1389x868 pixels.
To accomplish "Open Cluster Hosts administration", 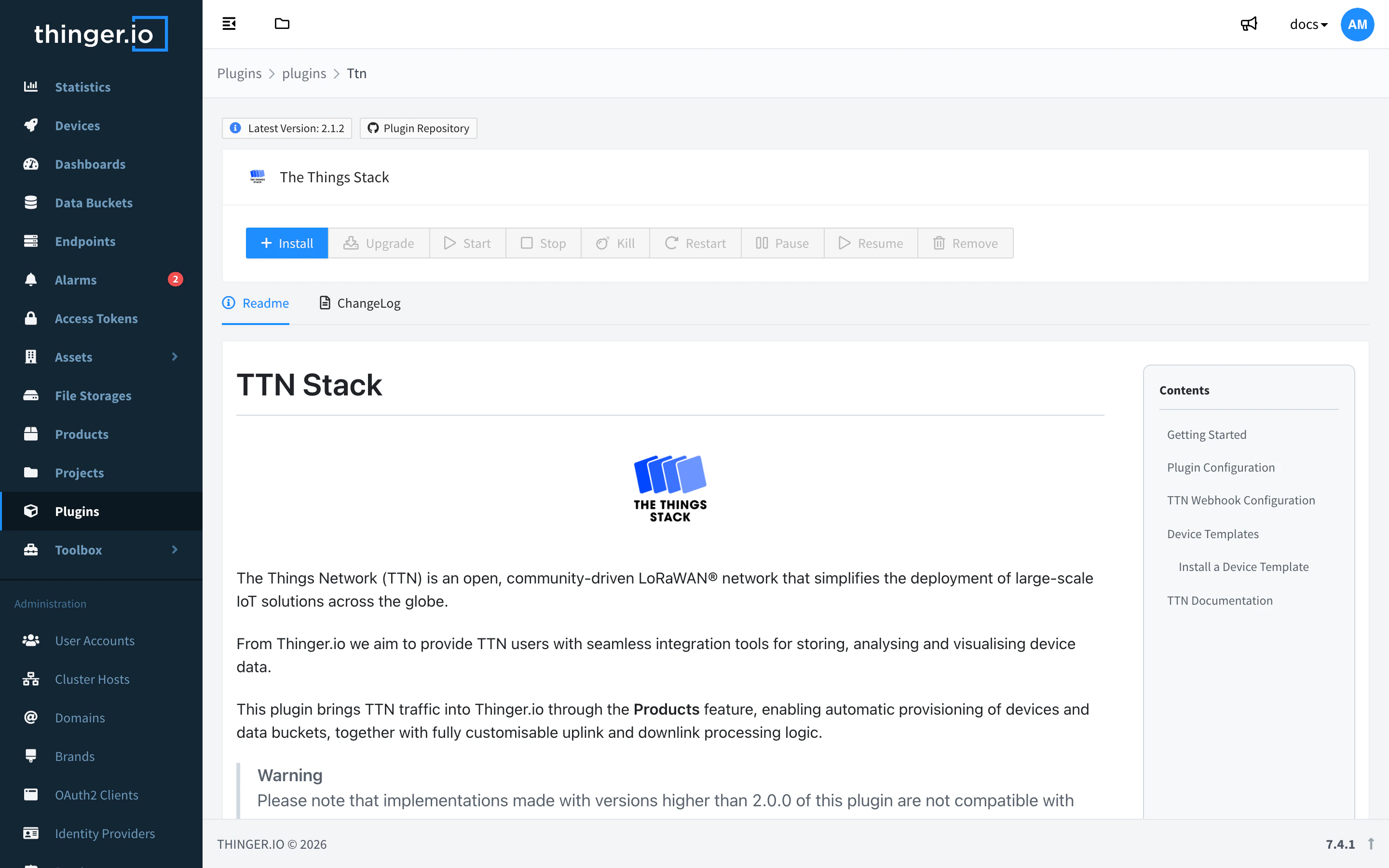I will [101, 678].
